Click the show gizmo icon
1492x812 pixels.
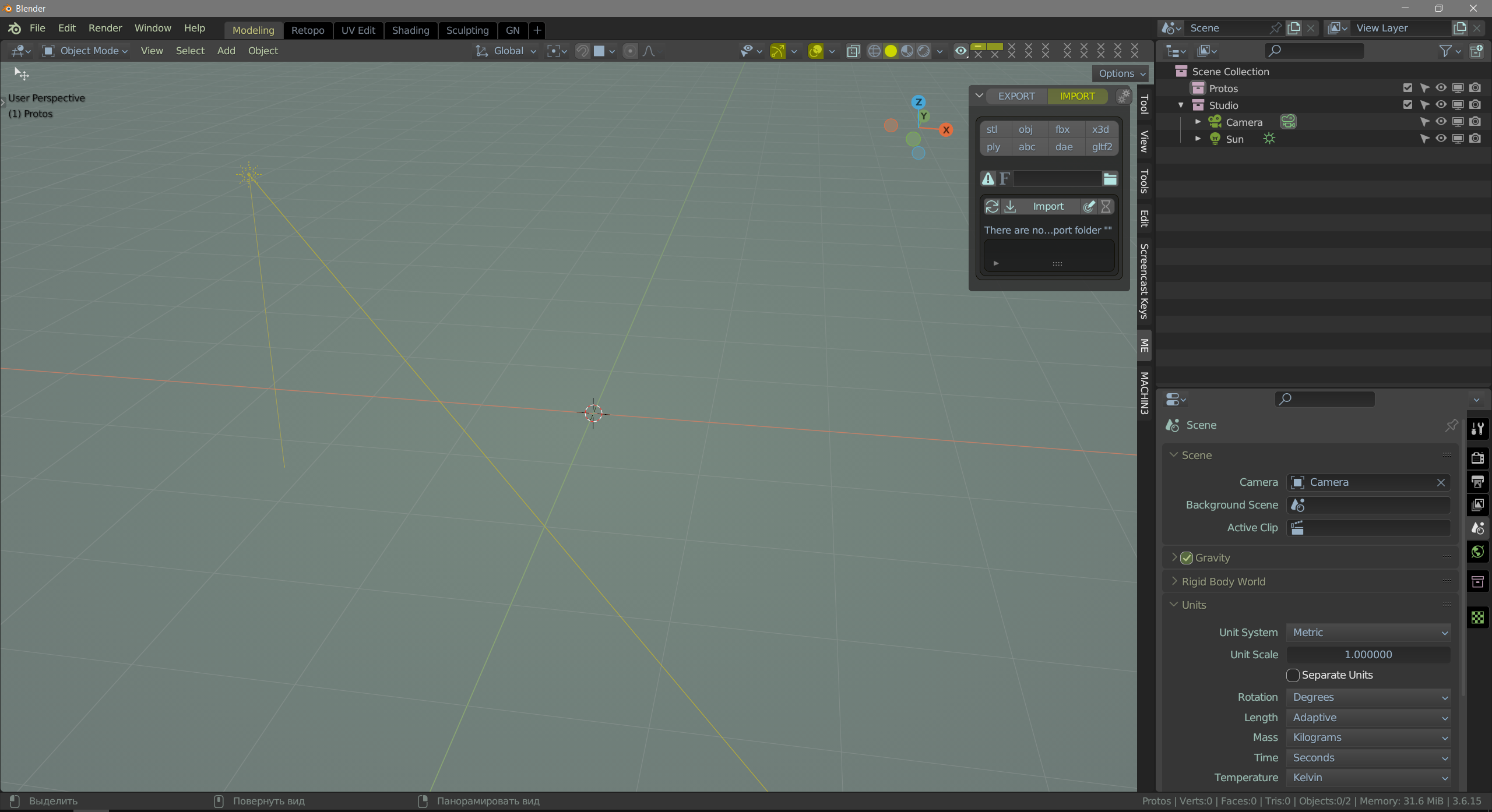[x=777, y=51]
